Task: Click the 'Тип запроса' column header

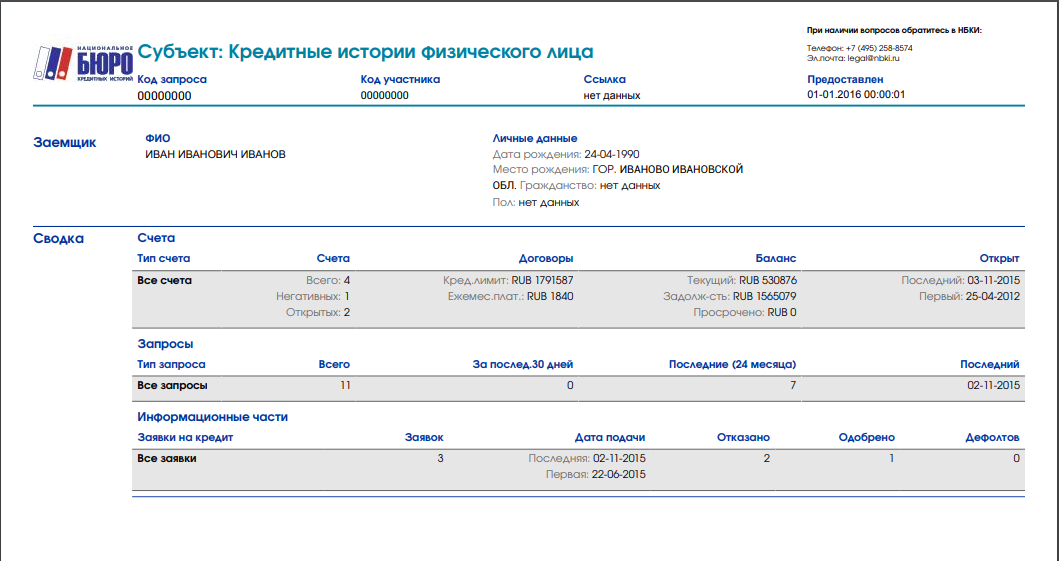Action: click(172, 364)
